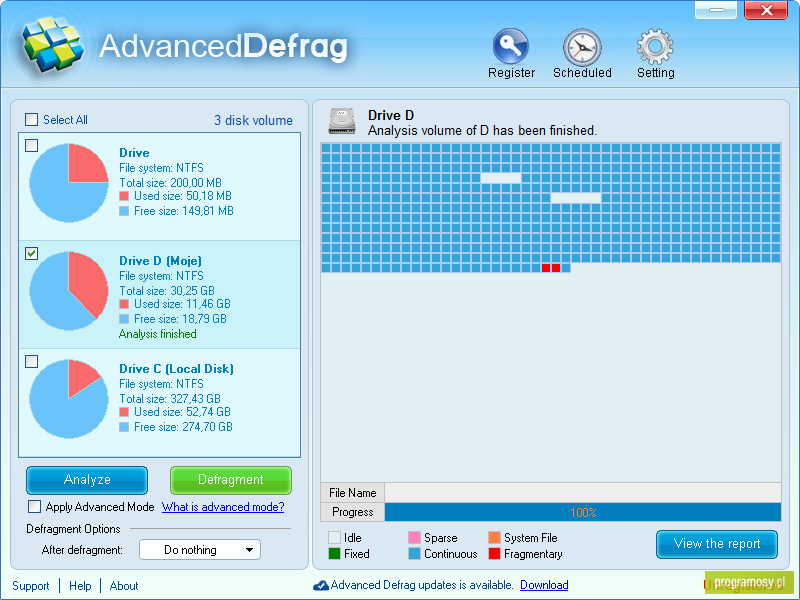Click the Sparse pink legend swatch
This screenshot has width=800, height=600.
(x=414, y=538)
